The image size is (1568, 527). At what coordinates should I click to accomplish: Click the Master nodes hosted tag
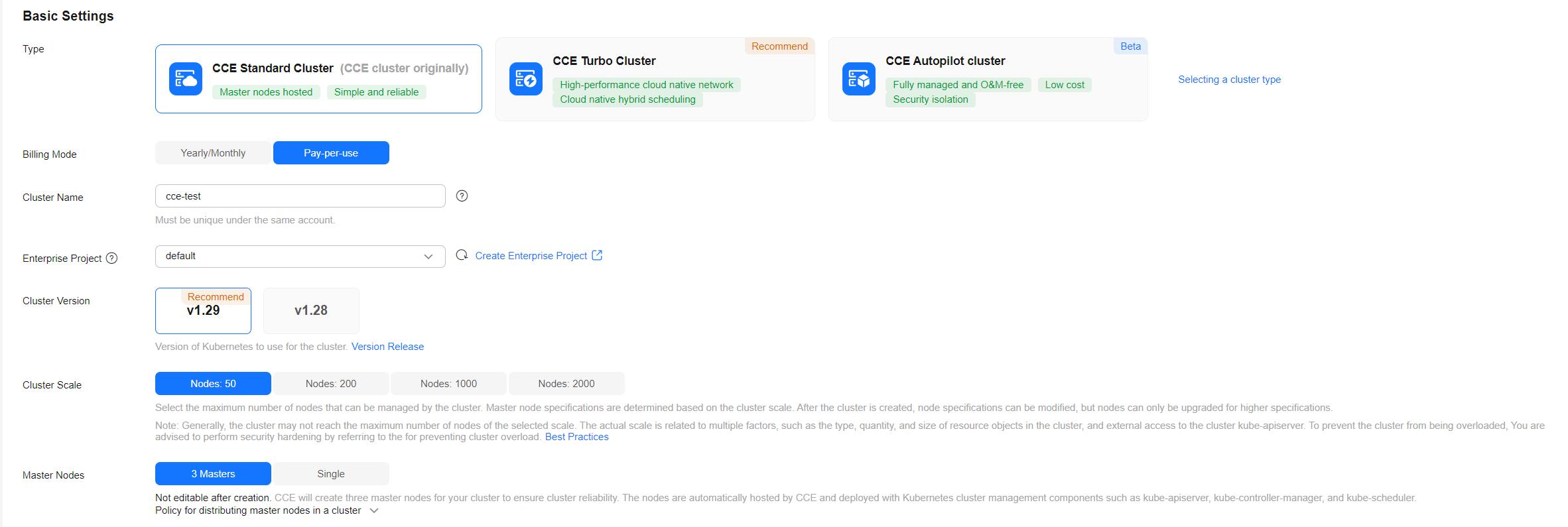click(266, 92)
